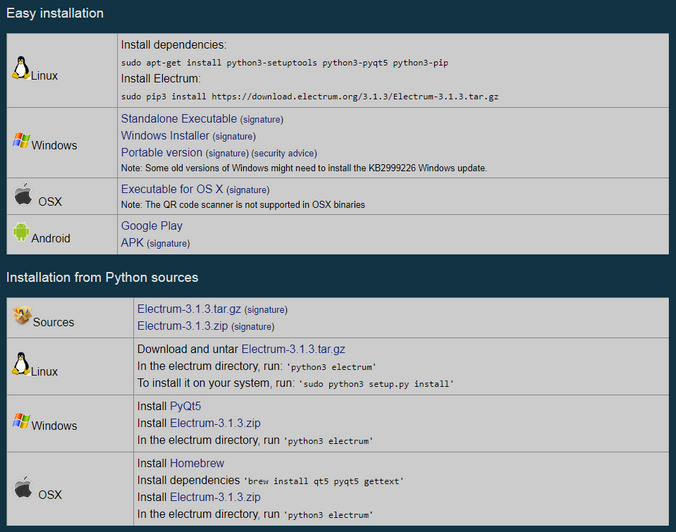Open the Windows Installer link

coord(165,135)
